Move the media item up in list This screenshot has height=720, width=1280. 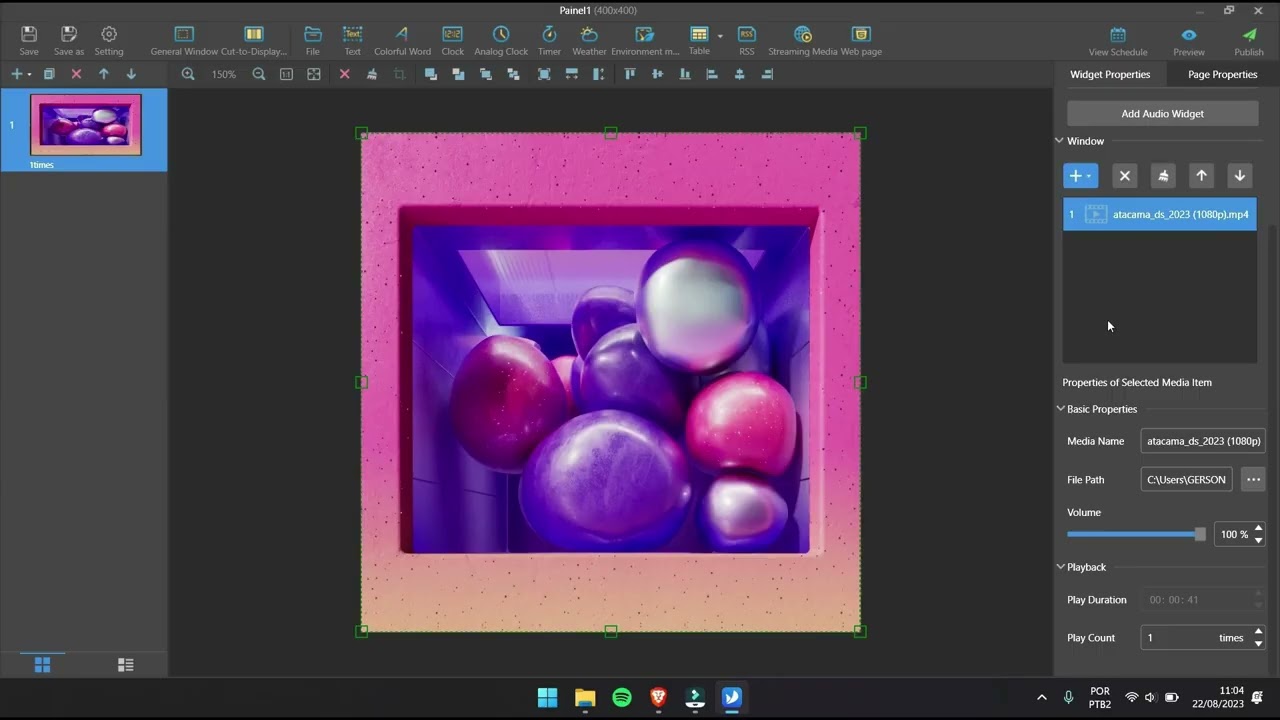[x=1201, y=176]
